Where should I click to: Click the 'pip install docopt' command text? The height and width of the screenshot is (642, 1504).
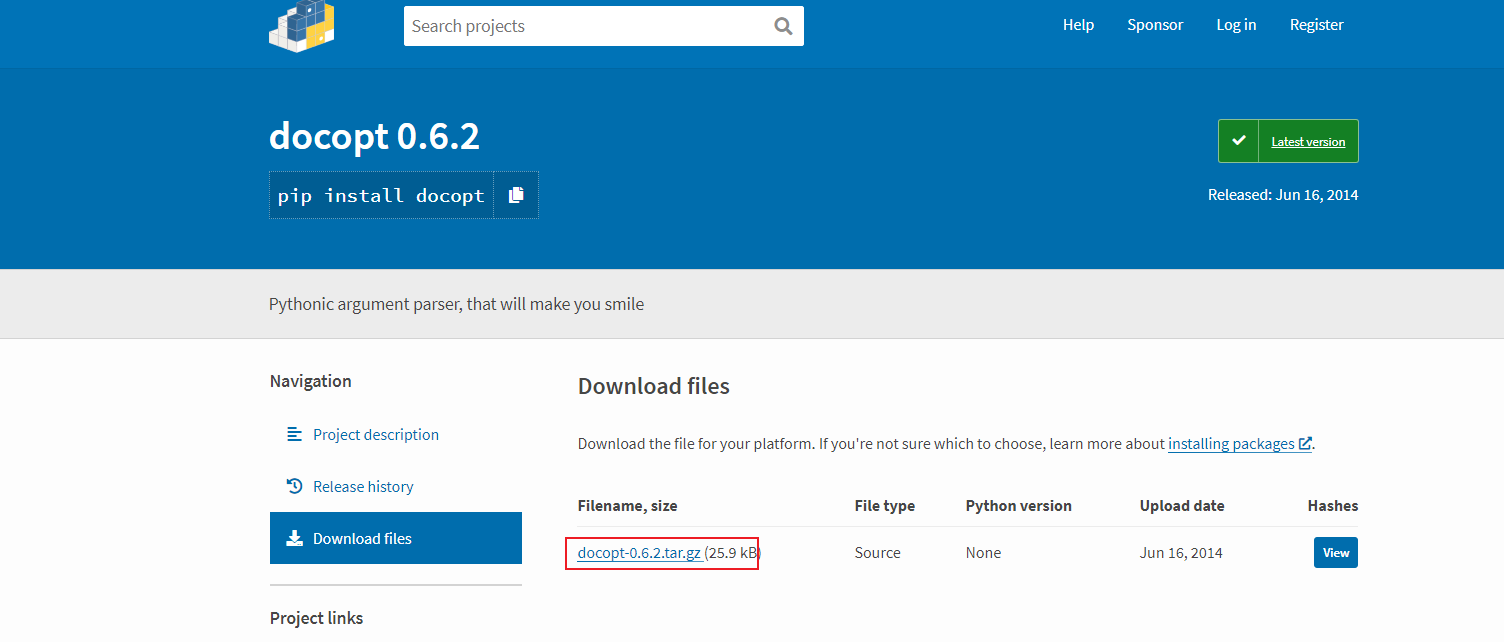[x=381, y=195]
